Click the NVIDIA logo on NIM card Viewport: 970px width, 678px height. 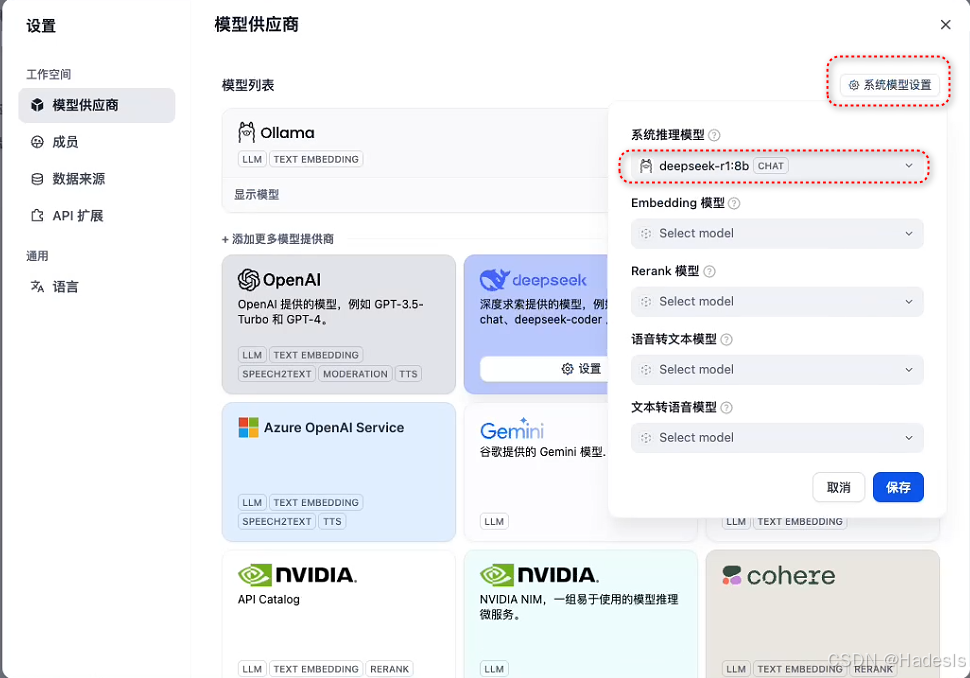[x=539, y=575]
